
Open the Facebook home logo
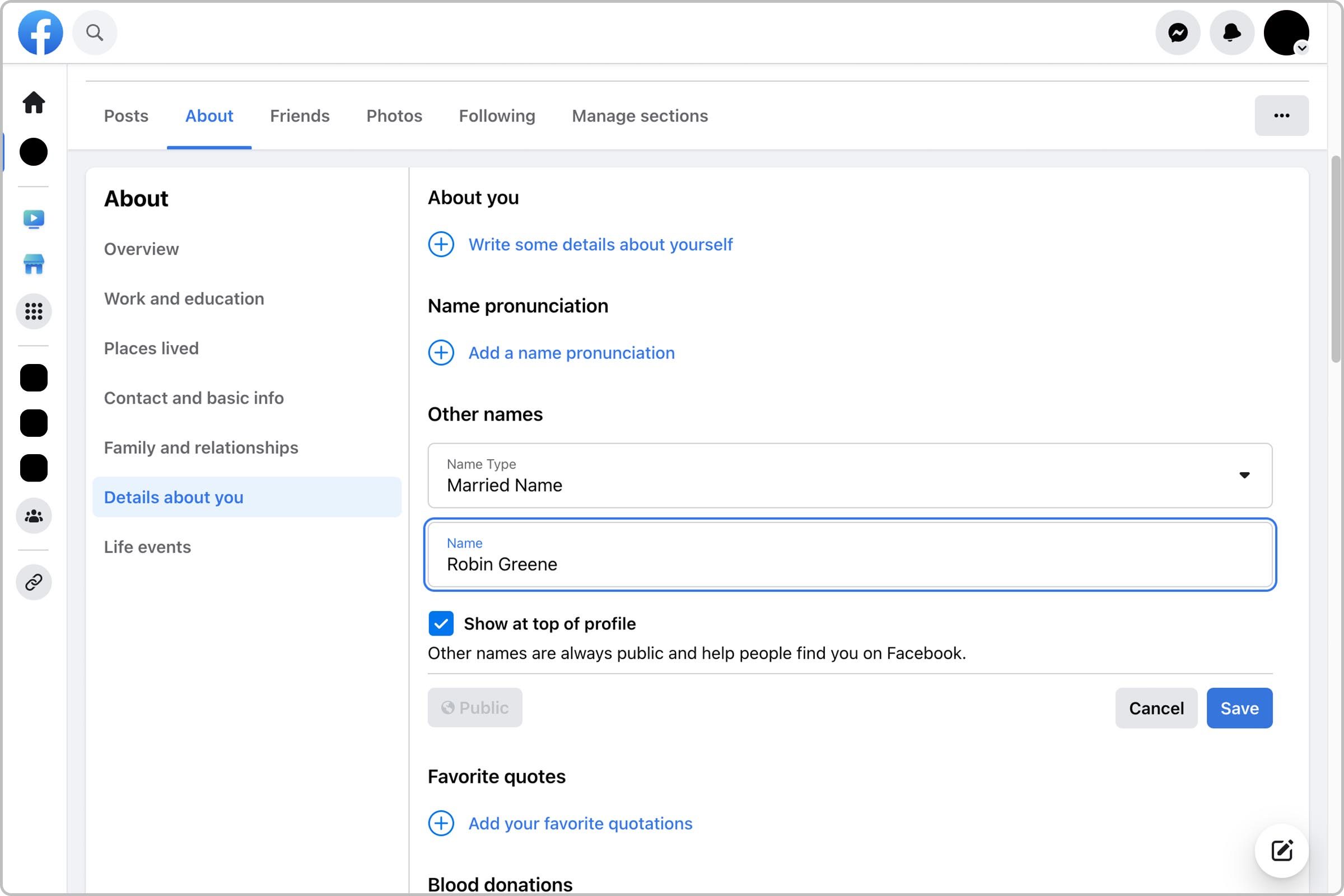pos(40,32)
